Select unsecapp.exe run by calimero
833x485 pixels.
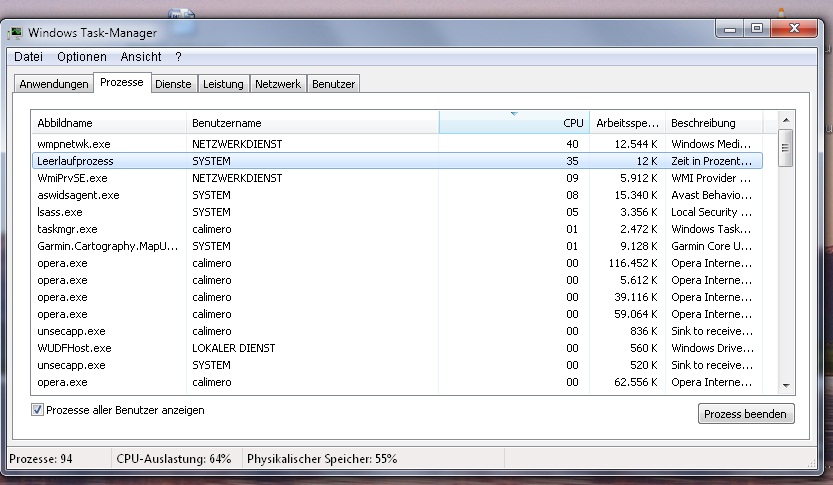coord(397,331)
